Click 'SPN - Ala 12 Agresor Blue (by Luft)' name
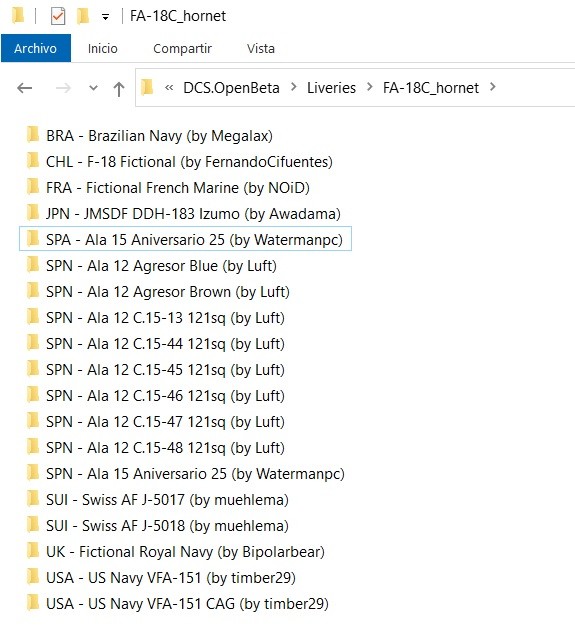The image size is (575, 641). (161, 266)
